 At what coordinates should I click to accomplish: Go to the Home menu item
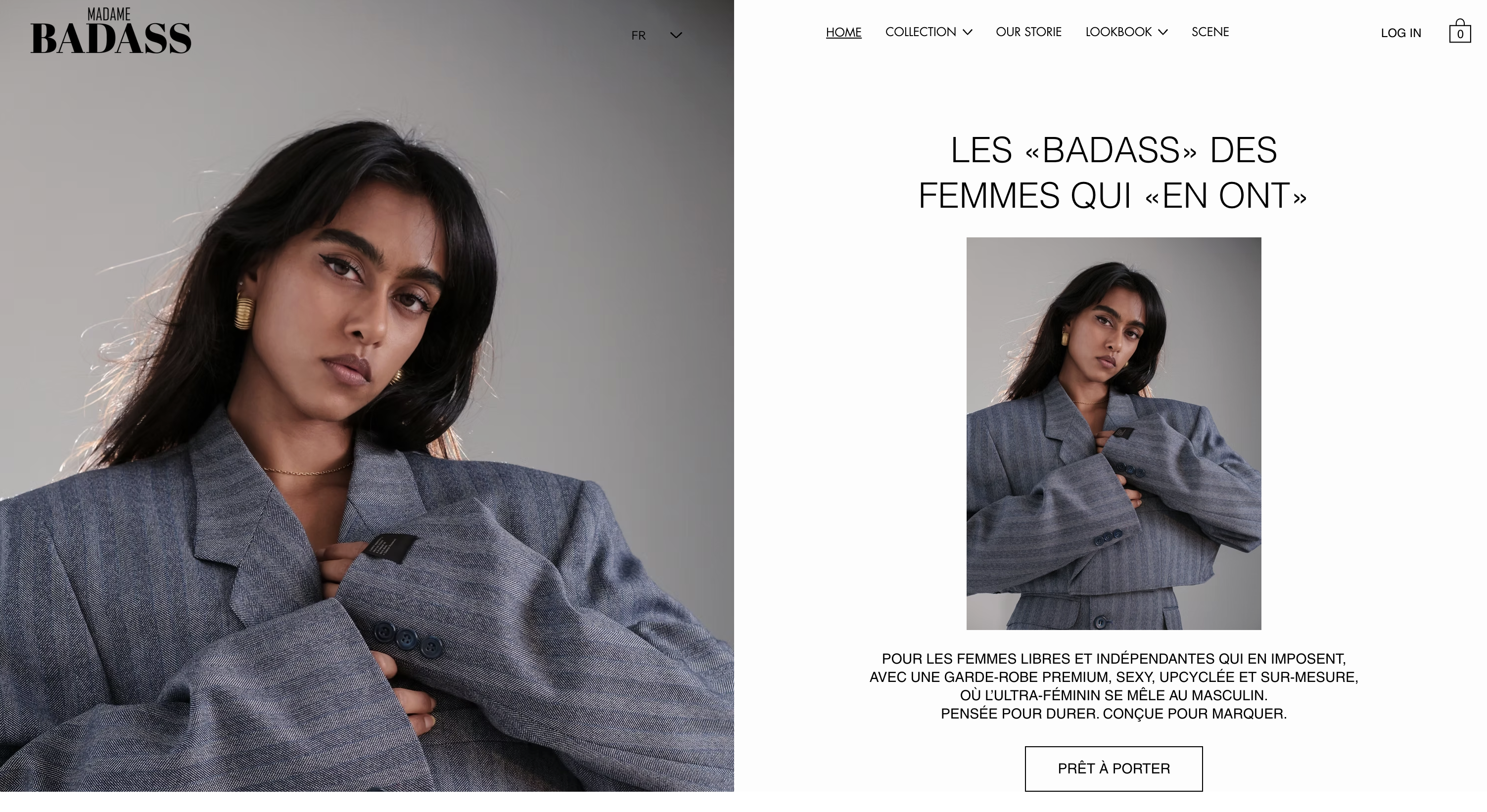pos(843,32)
